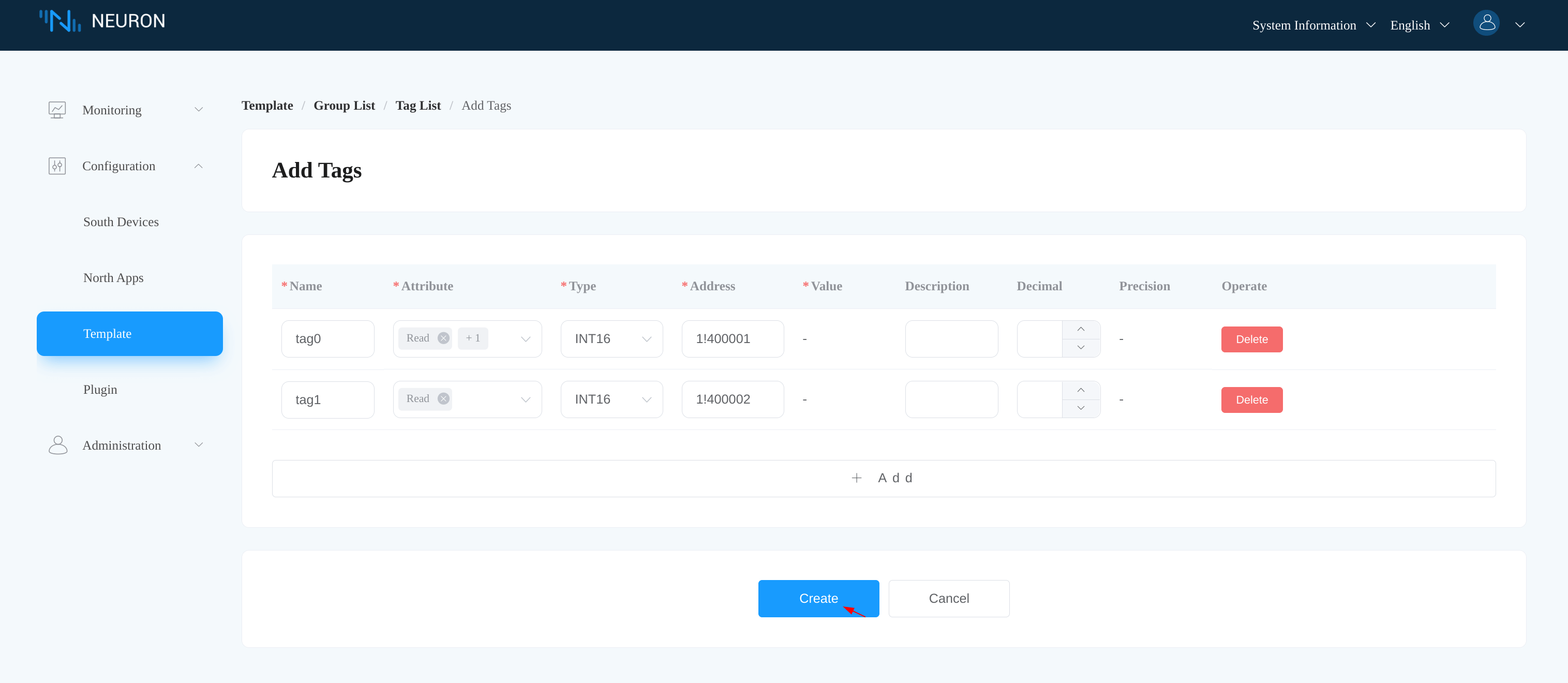This screenshot has width=1568, height=683.
Task: Remove the Read attribute from tag1
Action: point(444,399)
